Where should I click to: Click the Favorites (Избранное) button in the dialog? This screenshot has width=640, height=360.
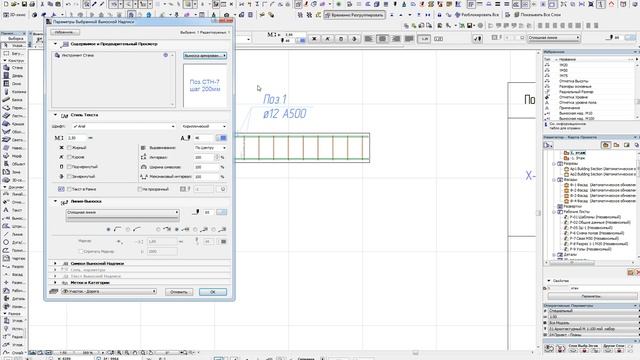(65, 32)
